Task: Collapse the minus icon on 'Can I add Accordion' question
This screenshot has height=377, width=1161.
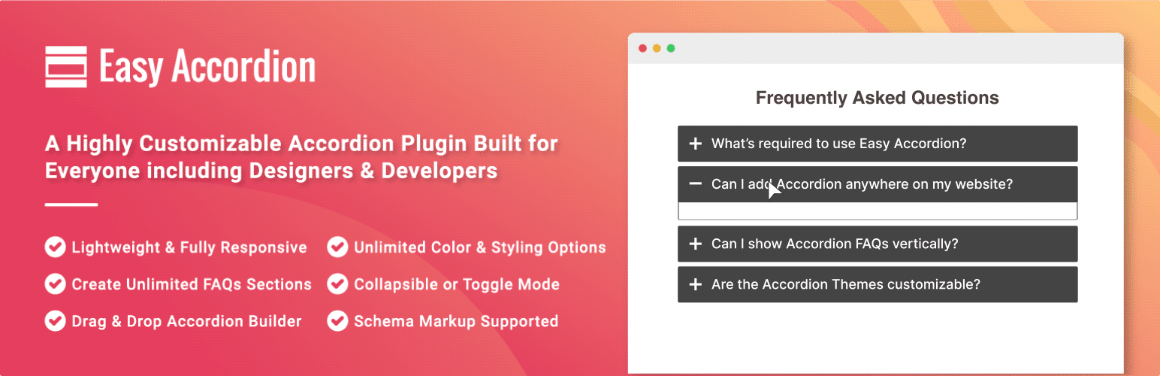Action: coord(695,184)
